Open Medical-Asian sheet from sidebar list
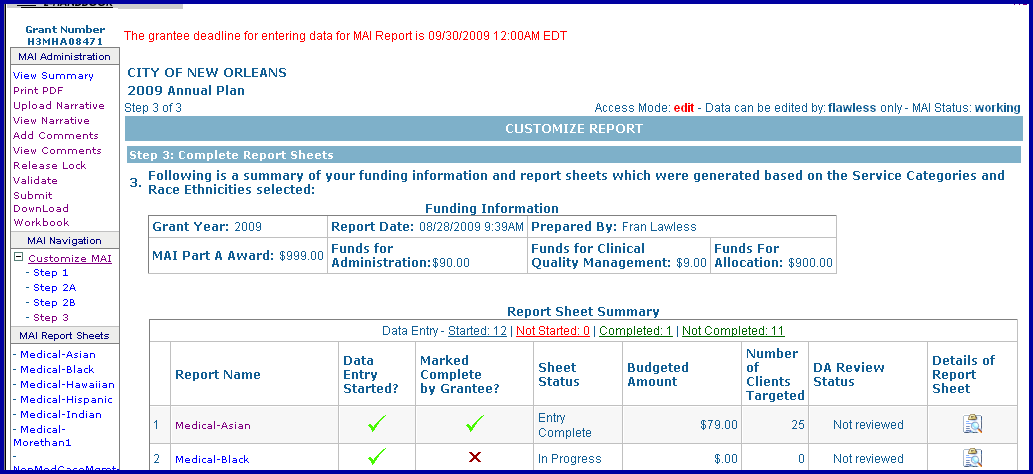 pyautogui.click(x=57, y=355)
